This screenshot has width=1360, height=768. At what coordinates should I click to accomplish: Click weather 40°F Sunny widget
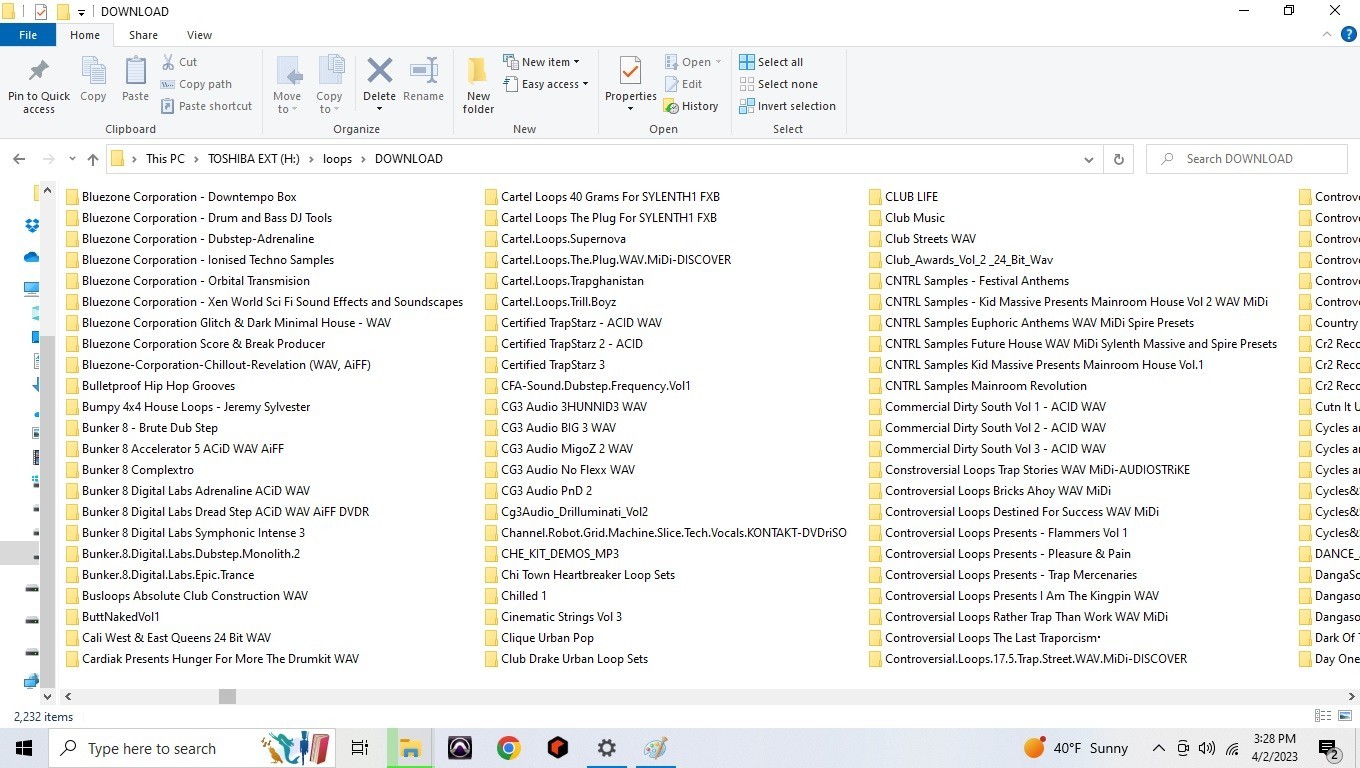point(1076,748)
